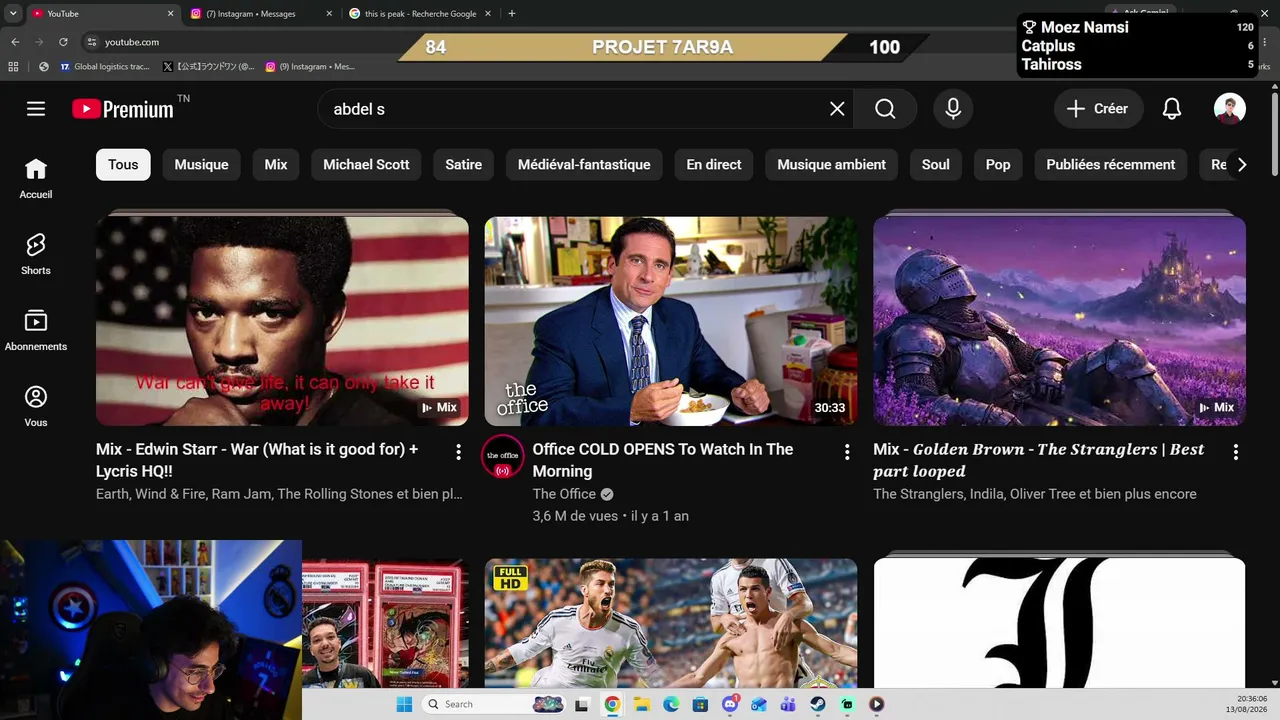This screenshot has height=720, width=1280.
Task: Open File Explorer from the taskbar
Action: [641, 704]
